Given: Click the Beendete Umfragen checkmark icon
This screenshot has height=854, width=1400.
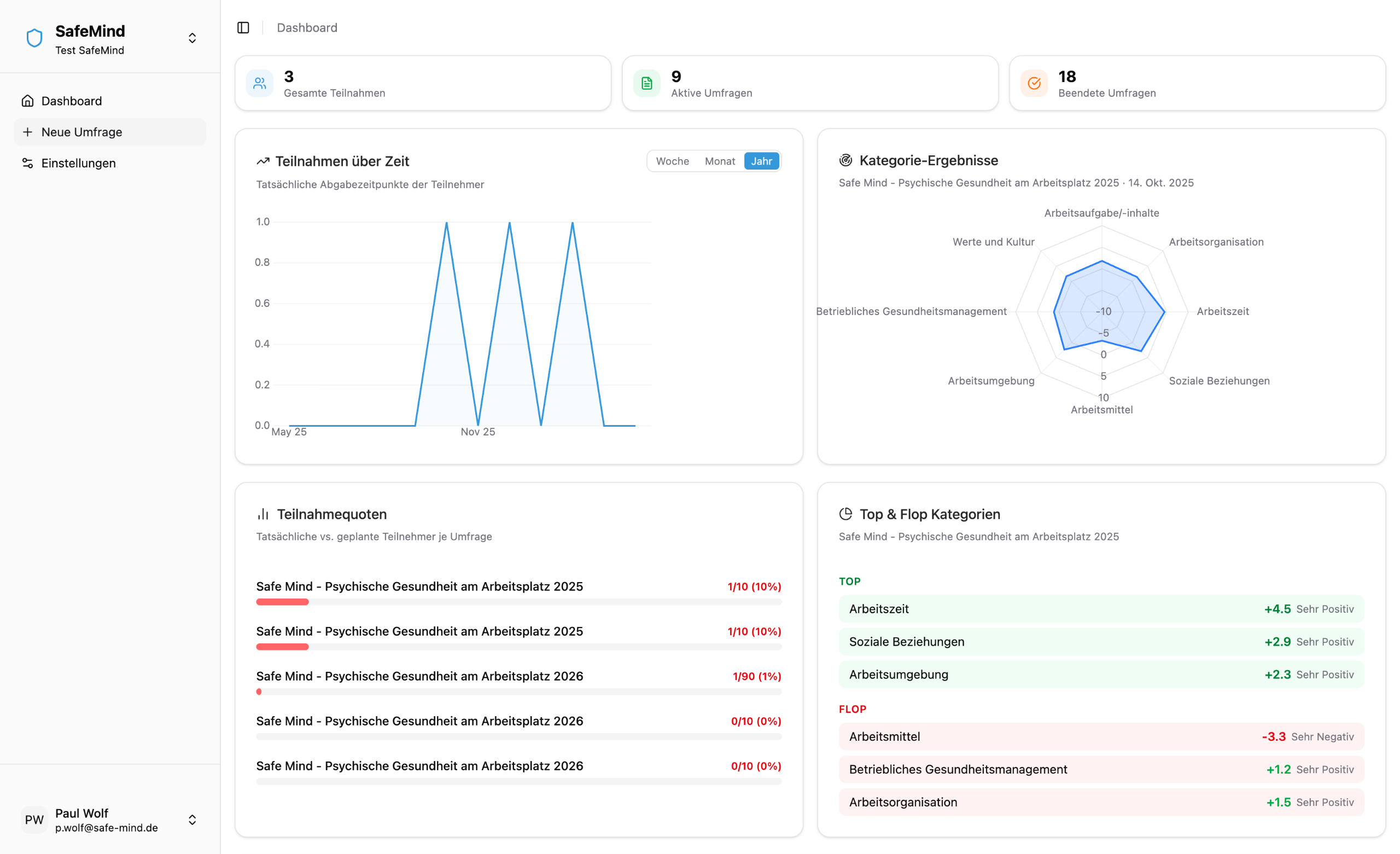Looking at the screenshot, I should click(1034, 84).
